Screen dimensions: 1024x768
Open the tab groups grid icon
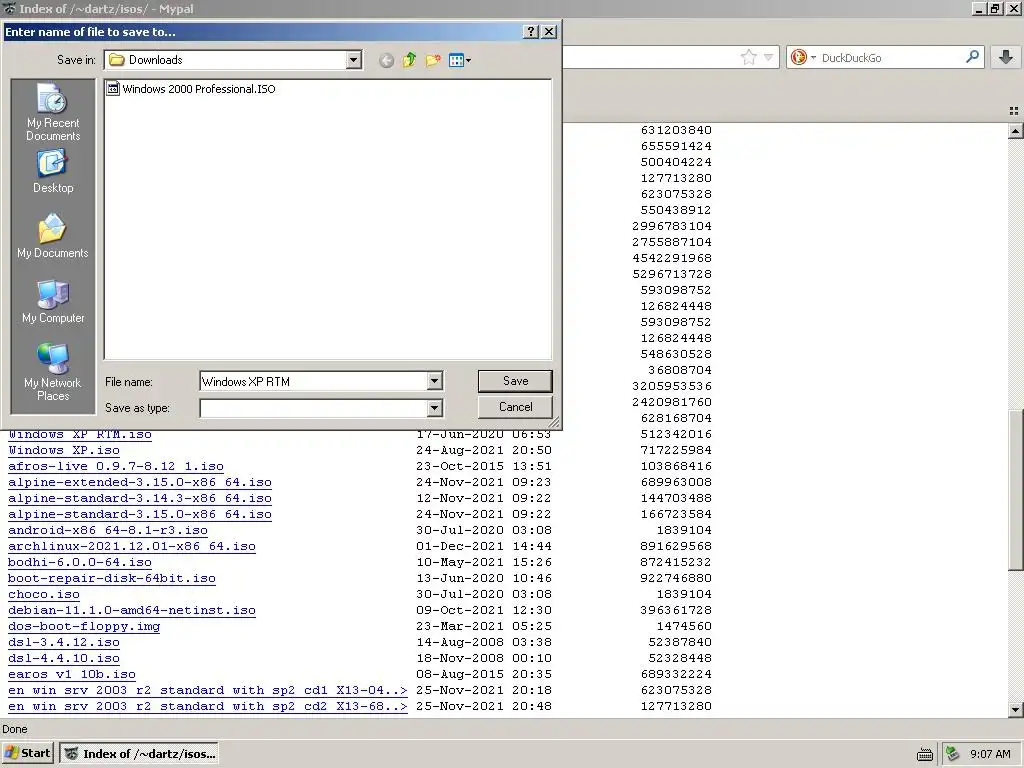(1014, 111)
